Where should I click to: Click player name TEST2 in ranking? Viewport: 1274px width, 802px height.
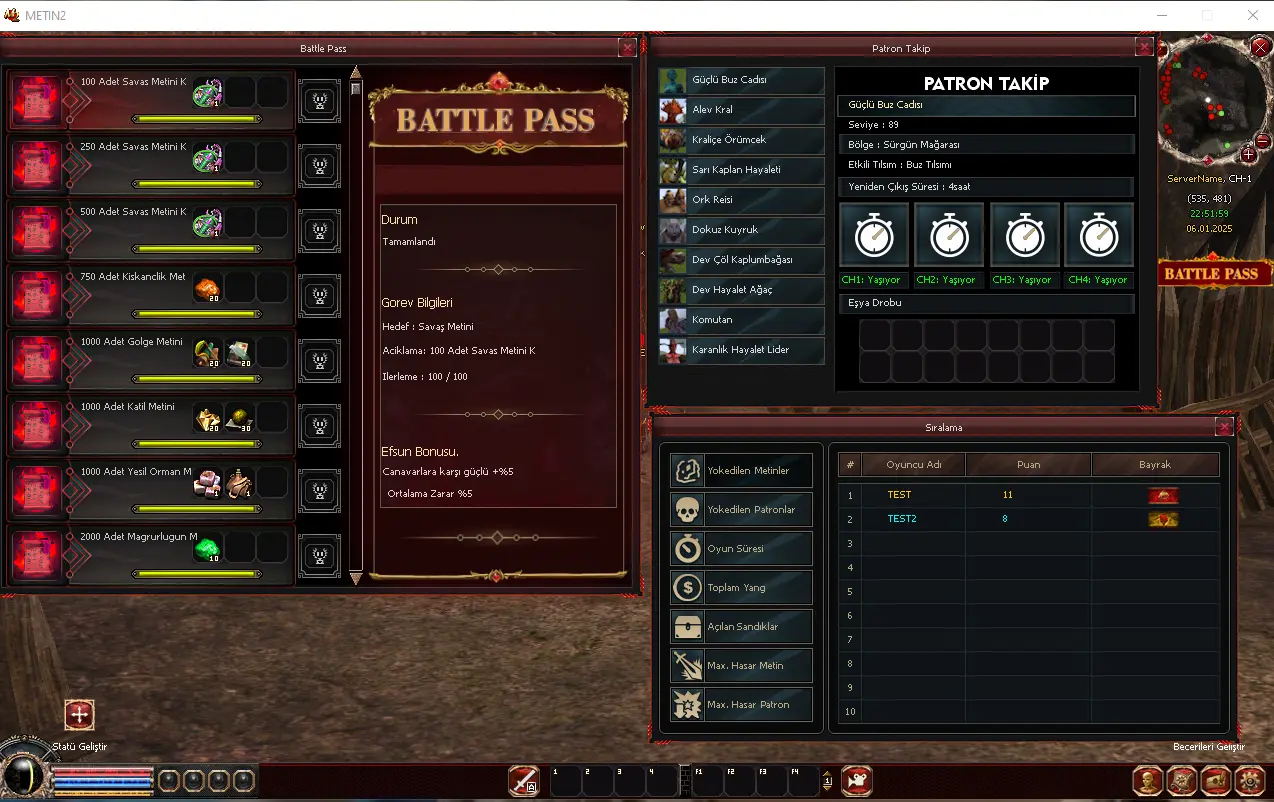click(x=902, y=519)
